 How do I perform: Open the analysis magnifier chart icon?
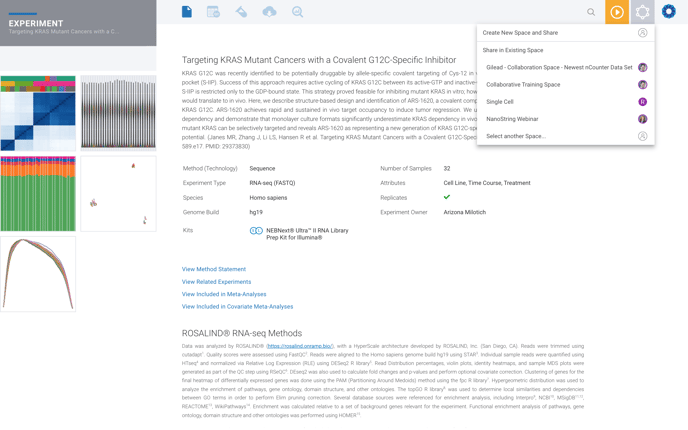(297, 12)
